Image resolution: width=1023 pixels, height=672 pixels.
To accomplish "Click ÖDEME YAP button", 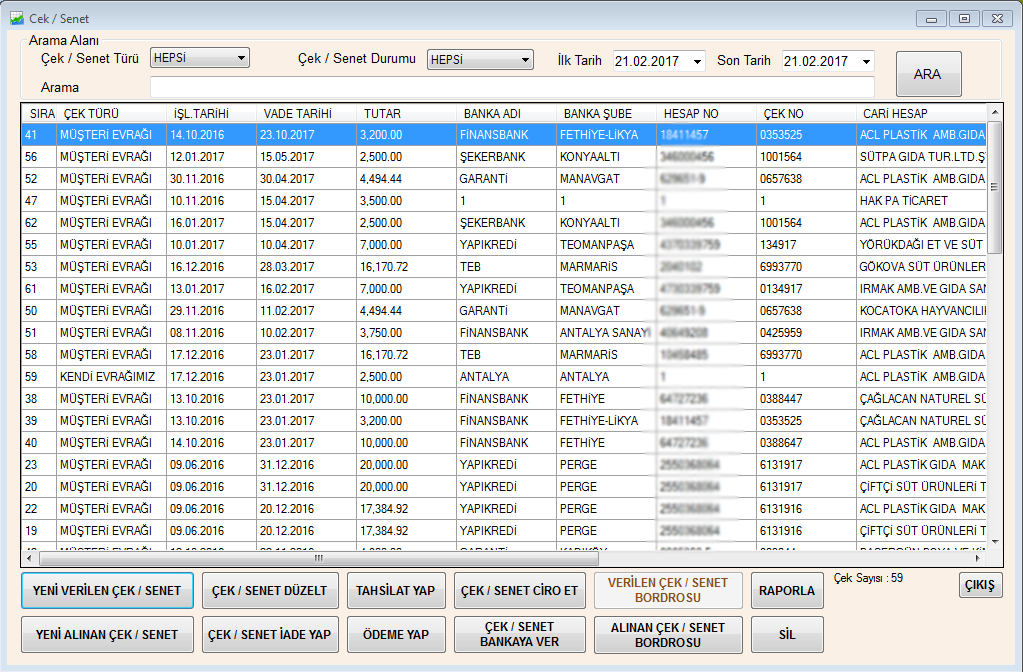I will pyautogui.click(x=396, y=634).
